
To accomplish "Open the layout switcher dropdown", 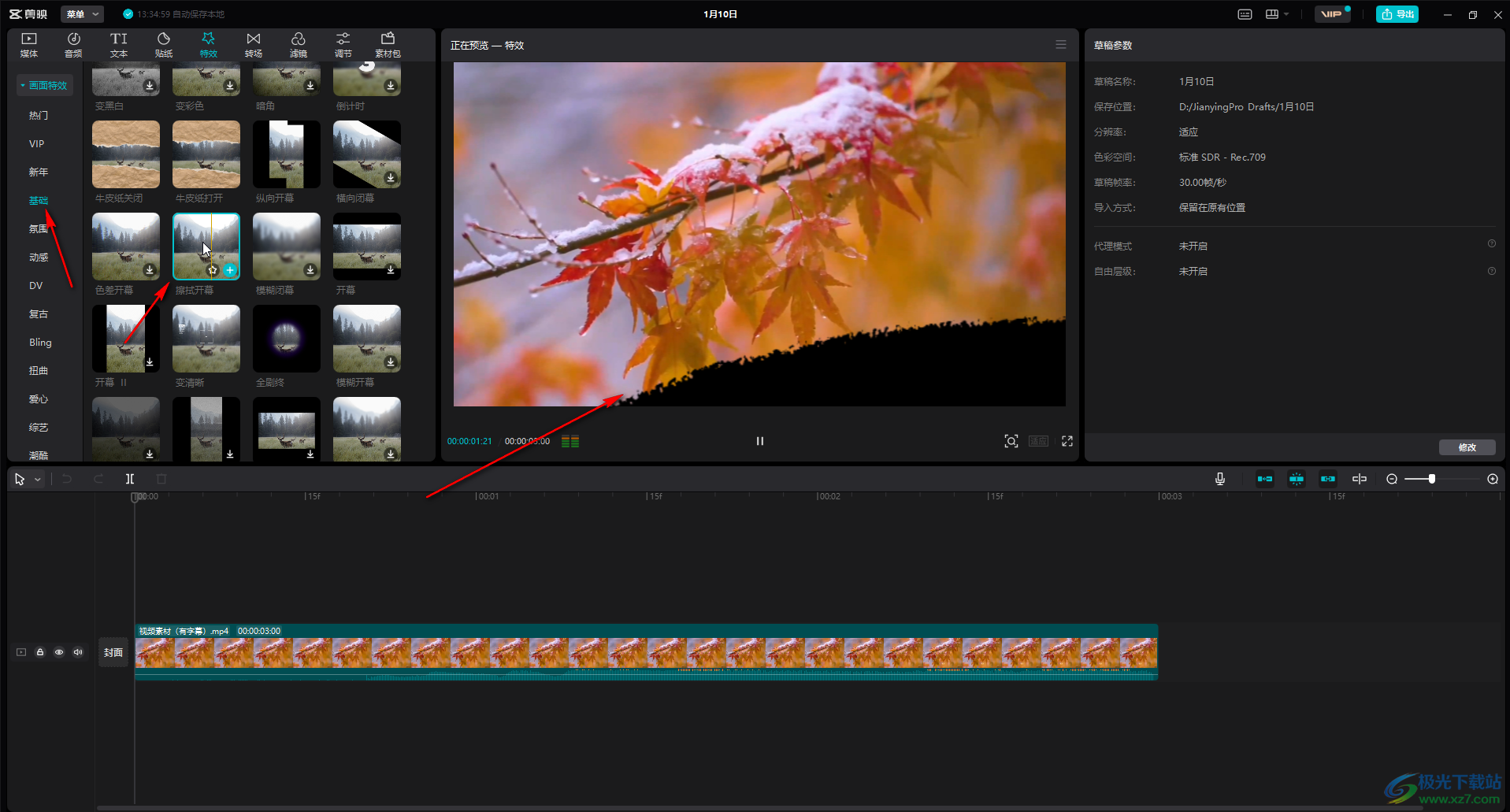I will (1277, 14).
